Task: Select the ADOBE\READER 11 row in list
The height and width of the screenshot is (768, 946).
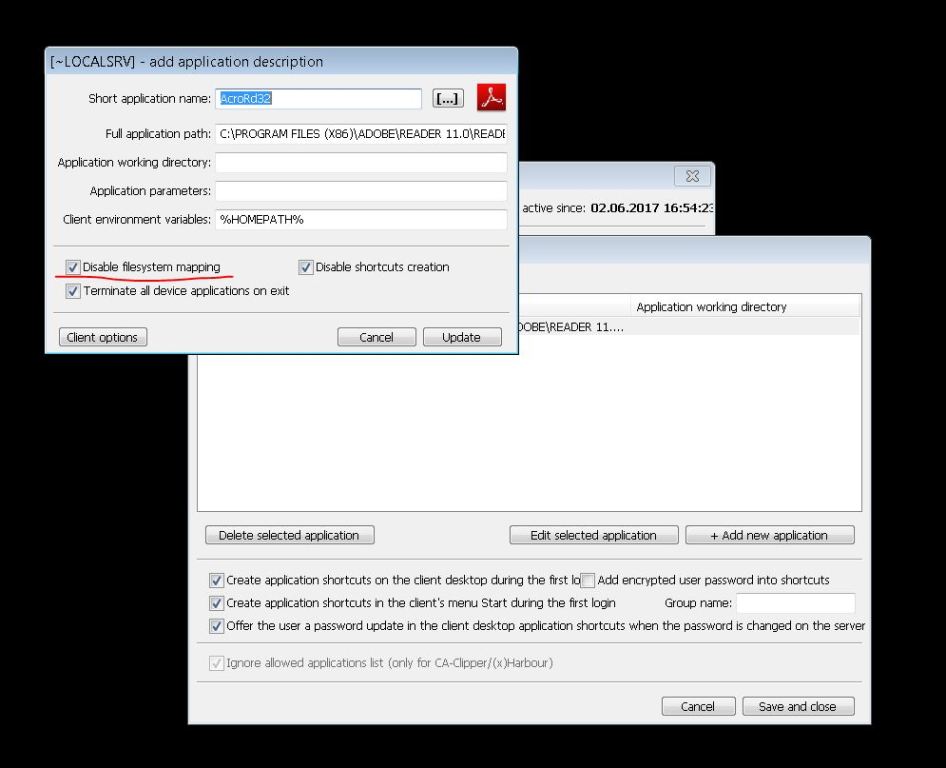Action: (x=688, y=327)
